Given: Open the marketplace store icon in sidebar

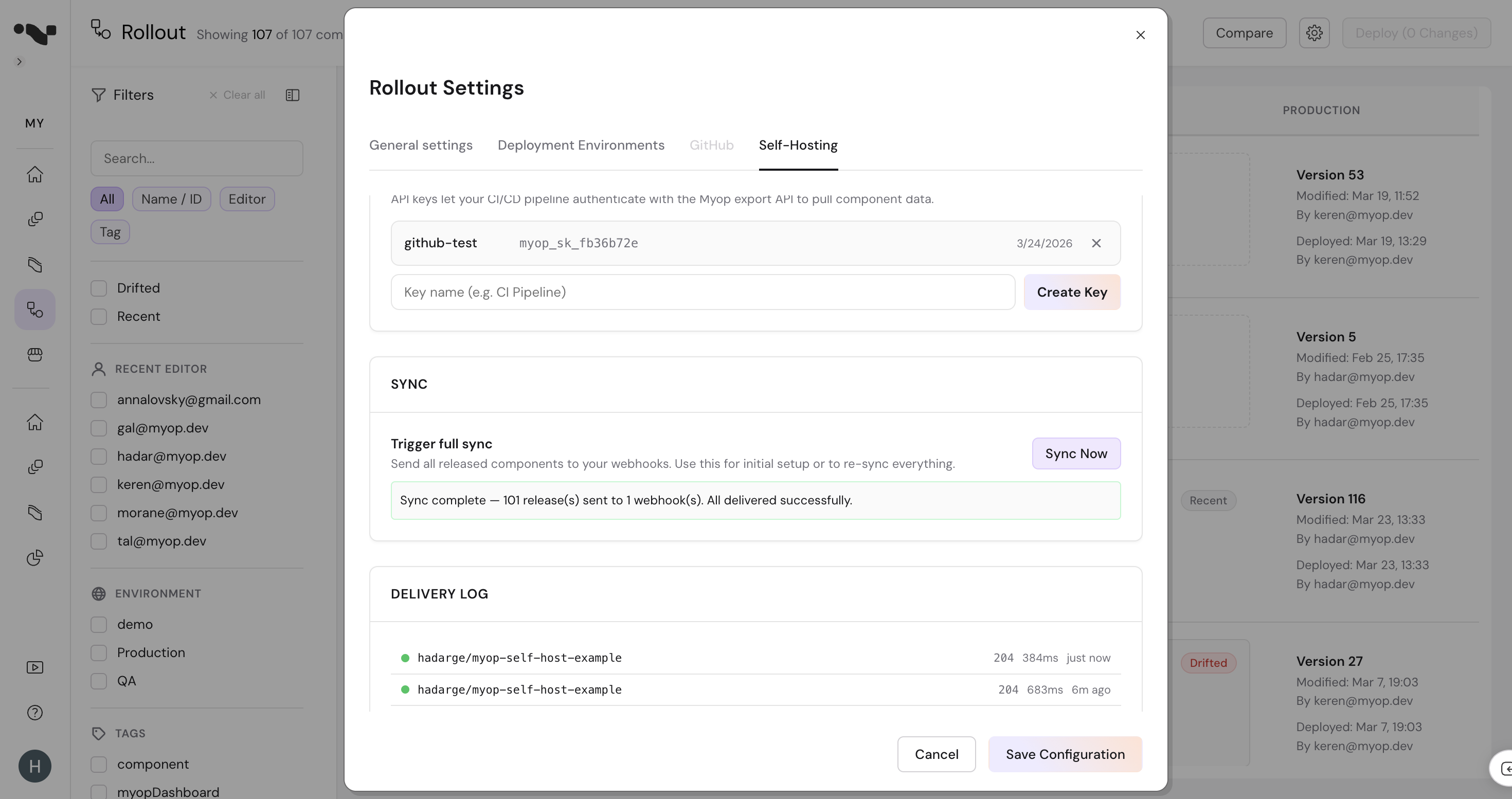Looking at the screenshot, I should pyautogui.click(x=34, y=354).
